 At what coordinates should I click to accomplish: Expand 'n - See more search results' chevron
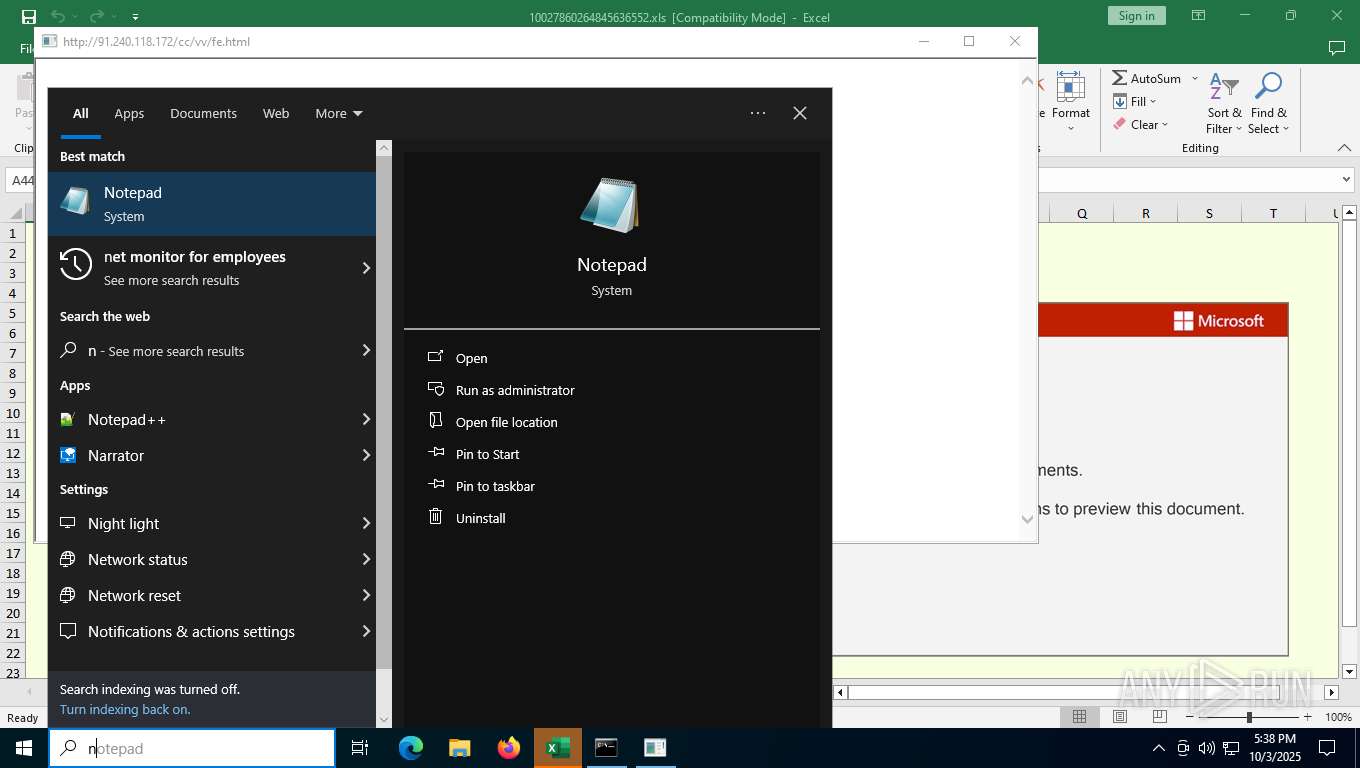(x=366, y=350)
